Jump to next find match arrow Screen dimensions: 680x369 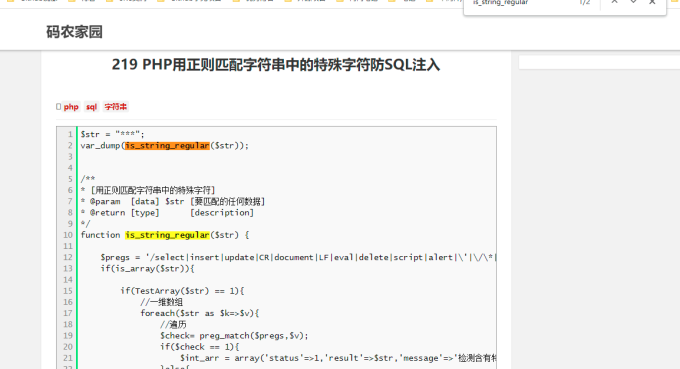click(x=633, y=2)
